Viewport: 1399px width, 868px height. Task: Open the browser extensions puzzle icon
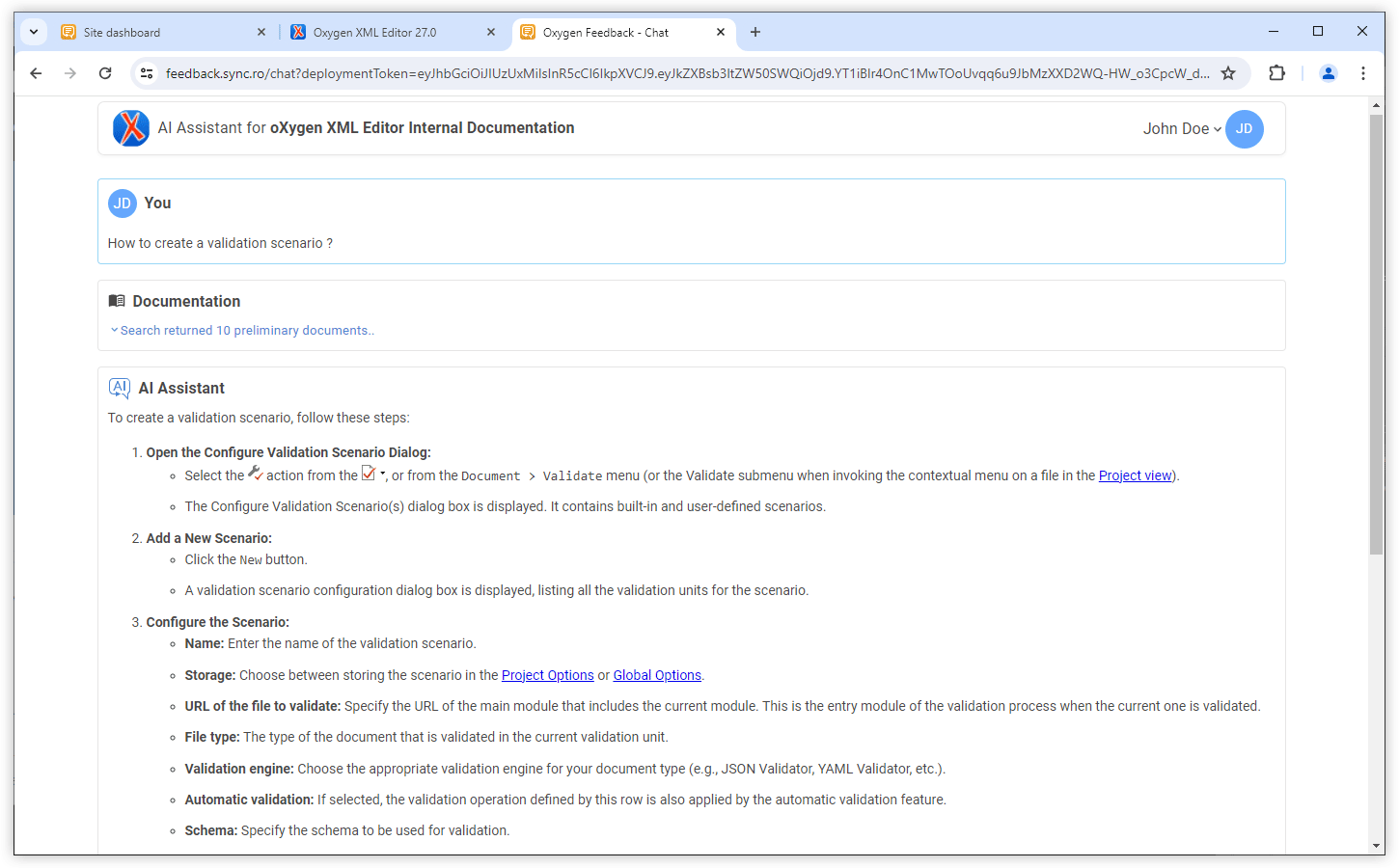click(x=1277, y=73)
